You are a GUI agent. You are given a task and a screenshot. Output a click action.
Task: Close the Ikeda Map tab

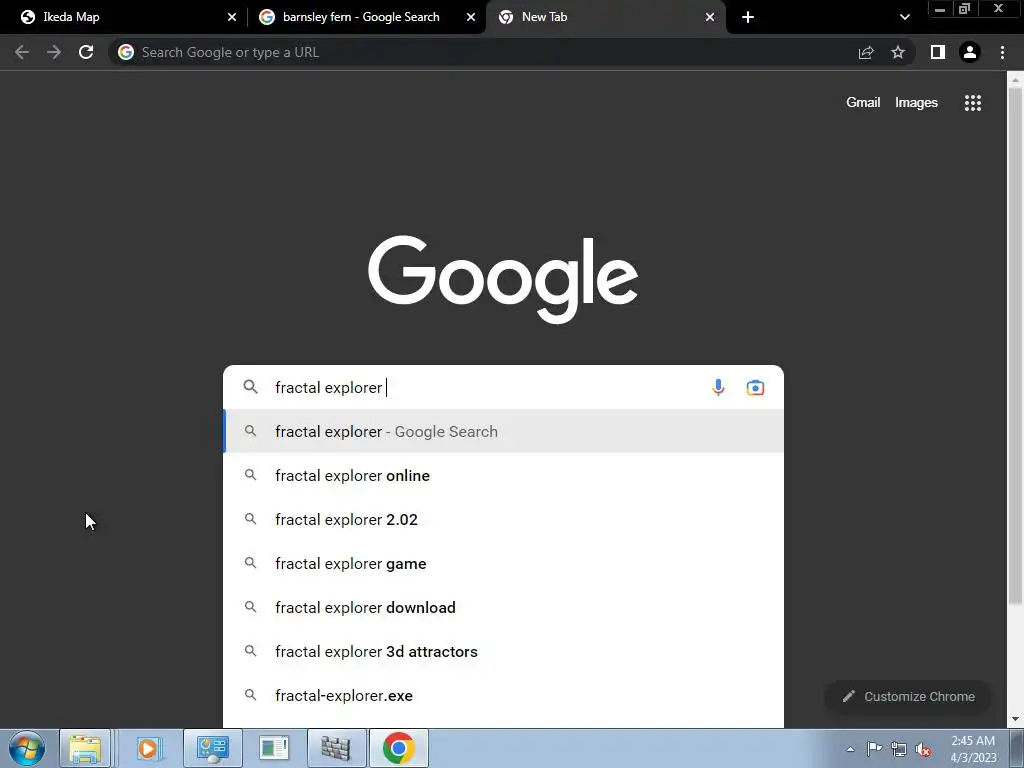click(x=232, y=17)
